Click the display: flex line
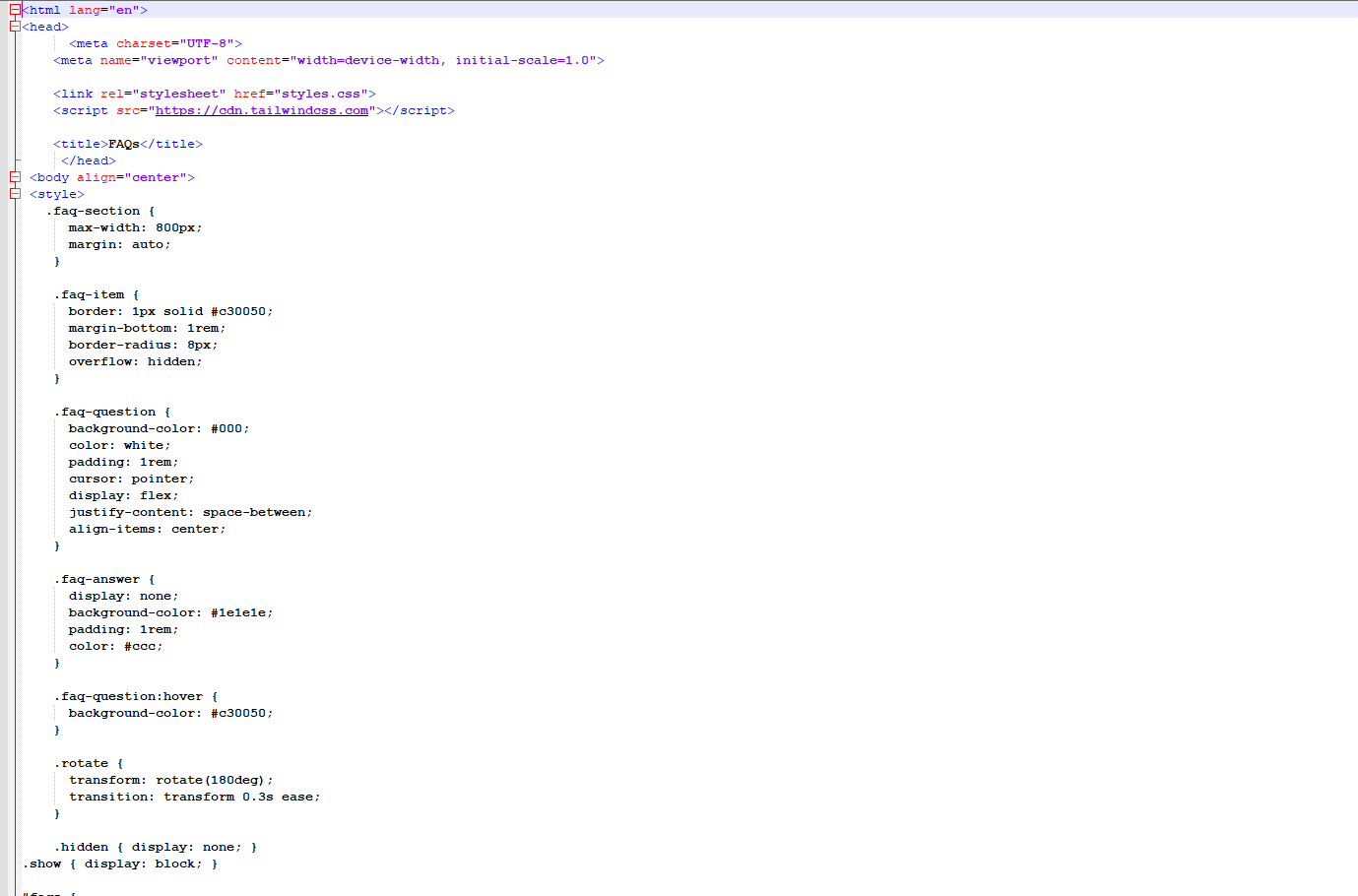Screen dimensions: 1358x896 (123, 495)
